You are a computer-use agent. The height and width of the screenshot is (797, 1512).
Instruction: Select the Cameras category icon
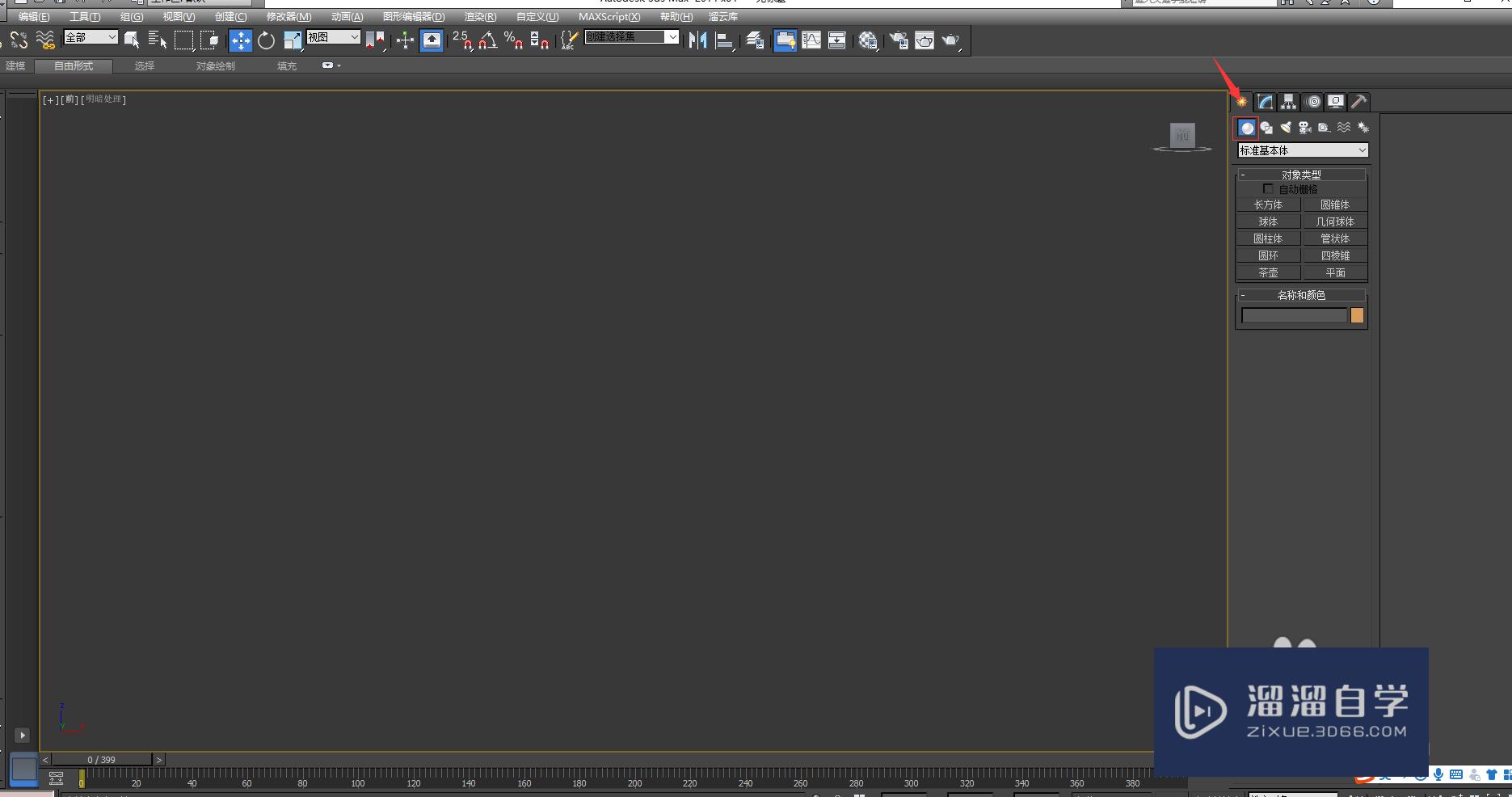[x=1305, y=128]
